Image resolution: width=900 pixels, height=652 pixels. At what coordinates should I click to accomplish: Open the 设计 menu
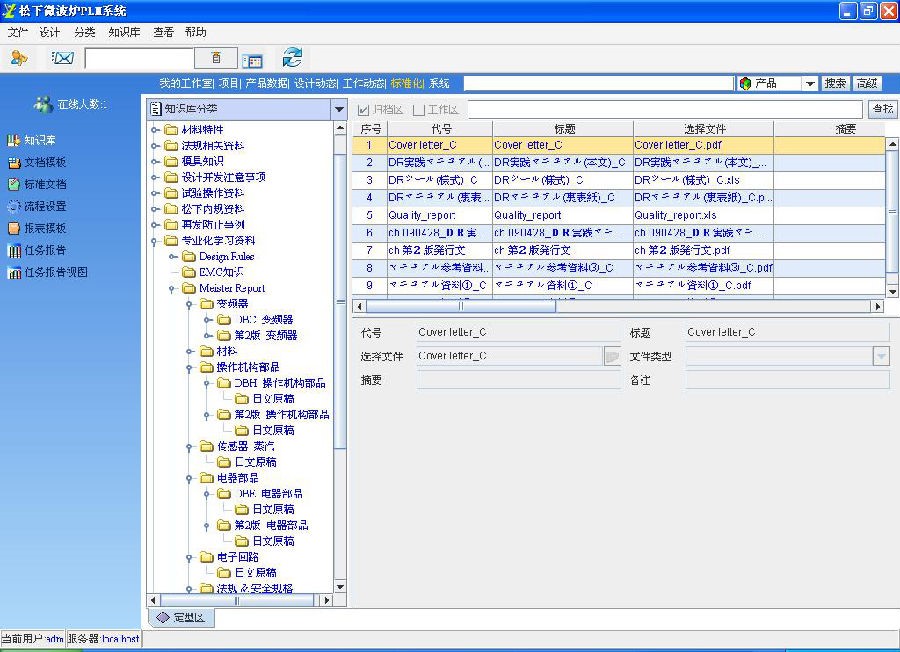[50, 32]
